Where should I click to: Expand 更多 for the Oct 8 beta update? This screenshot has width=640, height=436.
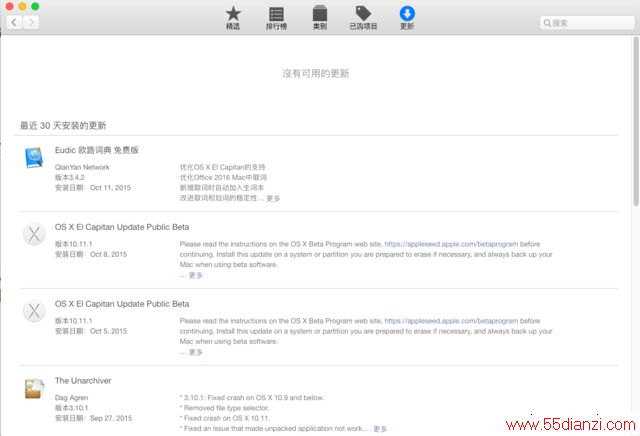(196, 275)
